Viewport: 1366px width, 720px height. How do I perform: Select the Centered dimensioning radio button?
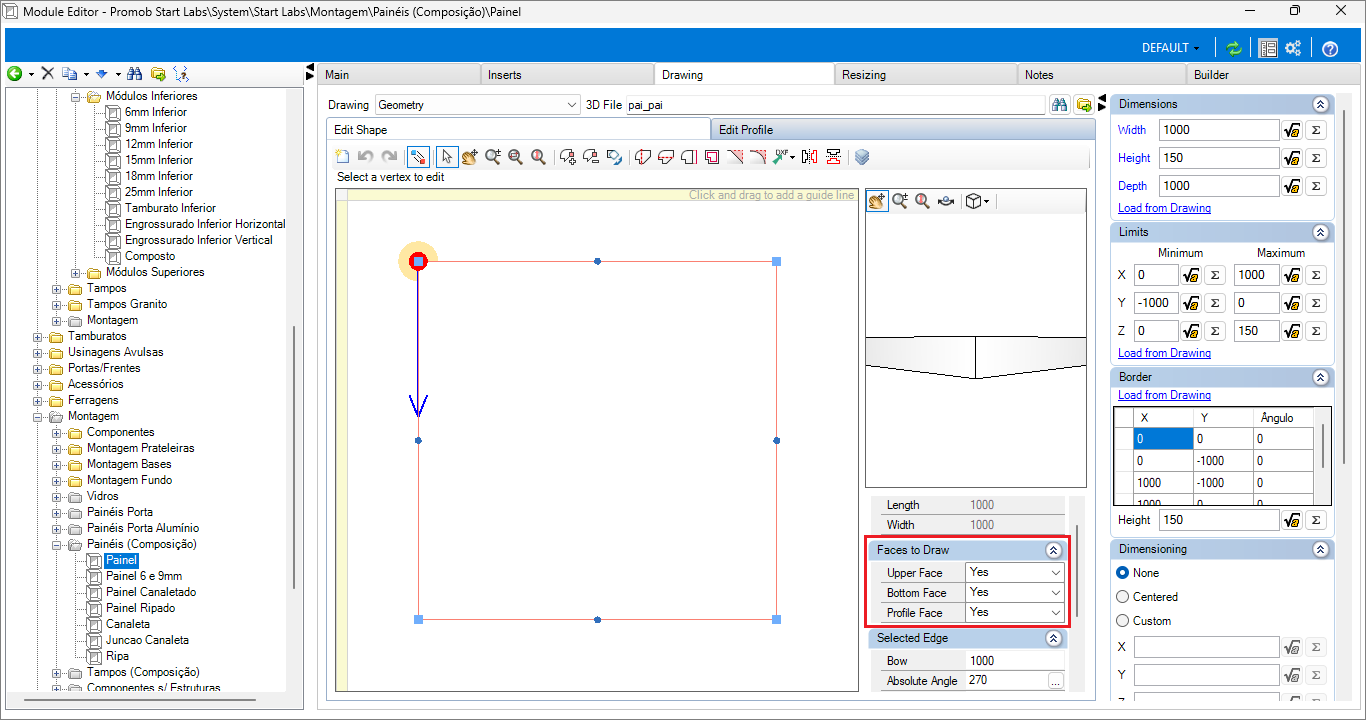1122,597
